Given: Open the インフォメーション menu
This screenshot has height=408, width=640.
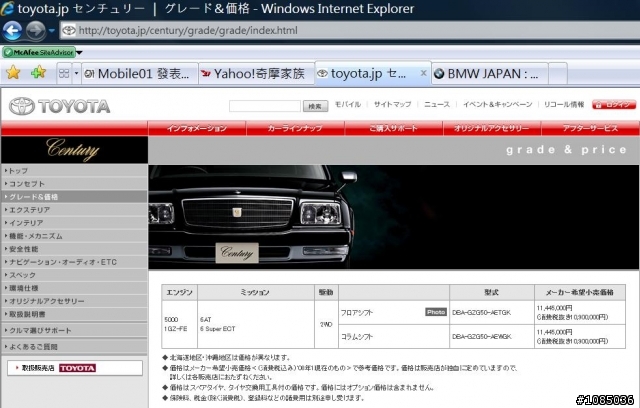Looking at the screenshot, I should coord(197,128).
